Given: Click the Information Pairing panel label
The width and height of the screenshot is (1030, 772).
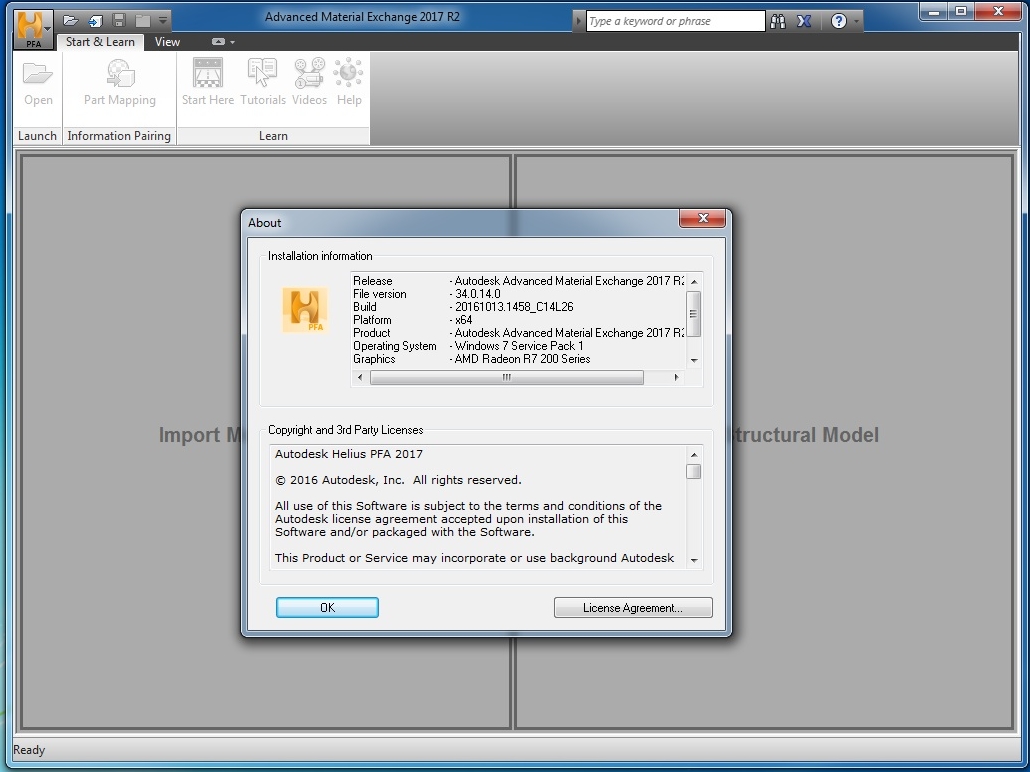Looking at the screenshot, I should click(x=119, y=135).
